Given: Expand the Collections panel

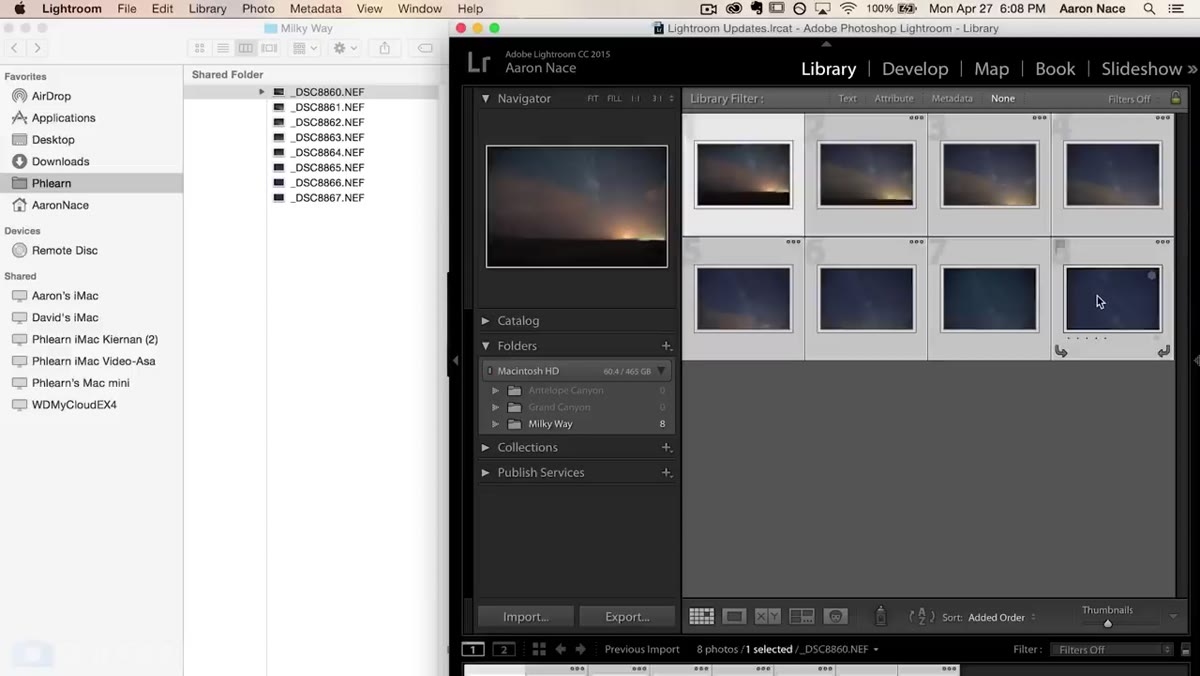Looking at the screenshot, I should tap(486, 447).
